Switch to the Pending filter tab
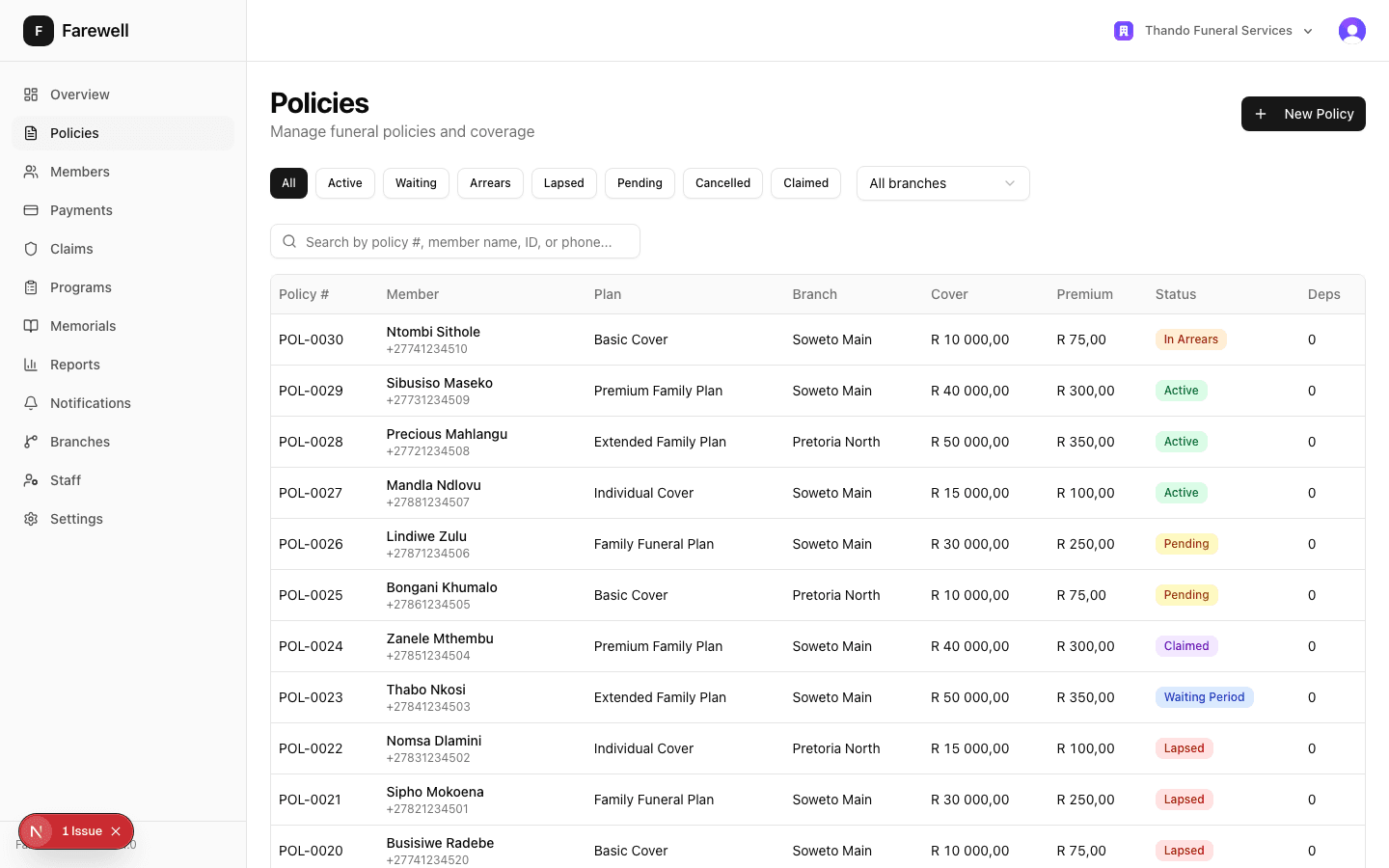Viewport: 1389px width, 868px height. pyautogui.click(x=640, y=183)
